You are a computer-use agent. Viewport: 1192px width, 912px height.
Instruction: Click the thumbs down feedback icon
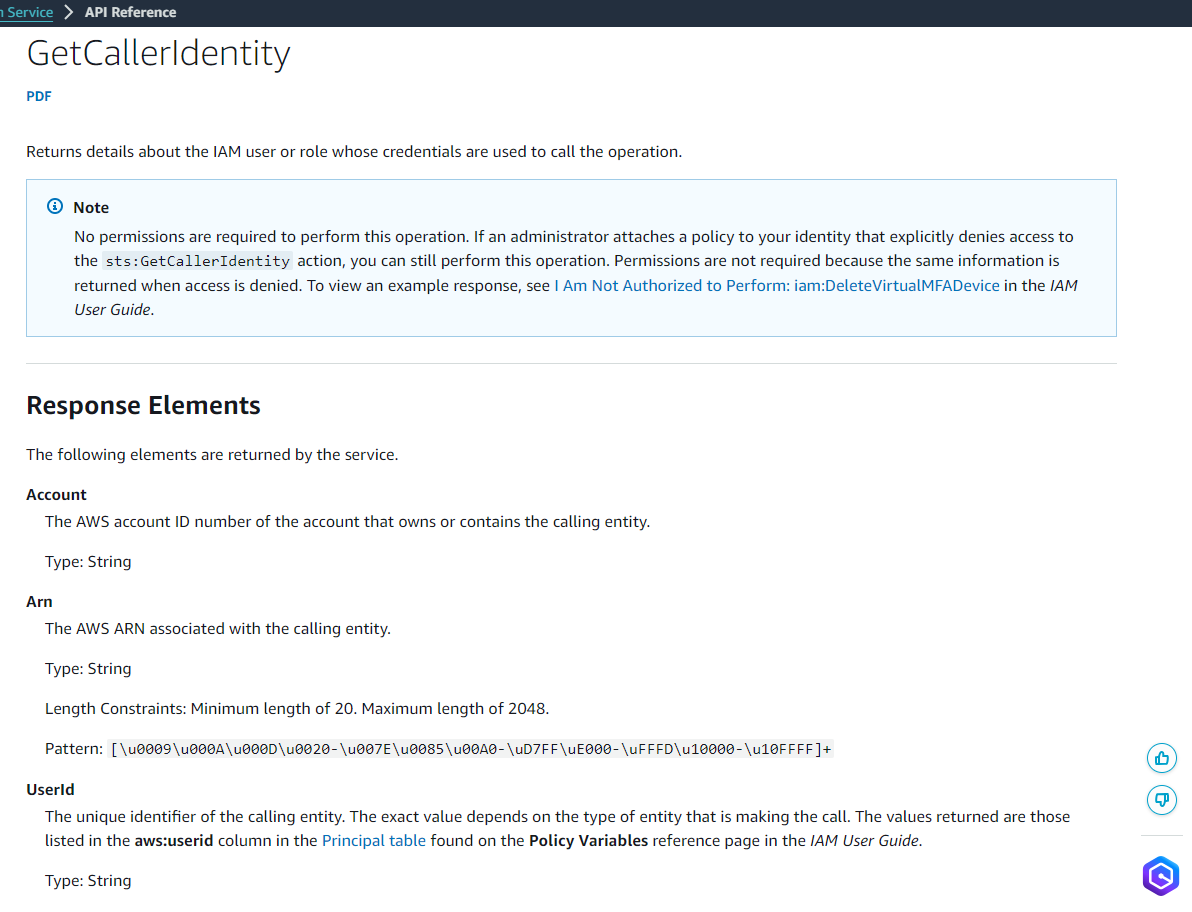[x=1162, y=799]
